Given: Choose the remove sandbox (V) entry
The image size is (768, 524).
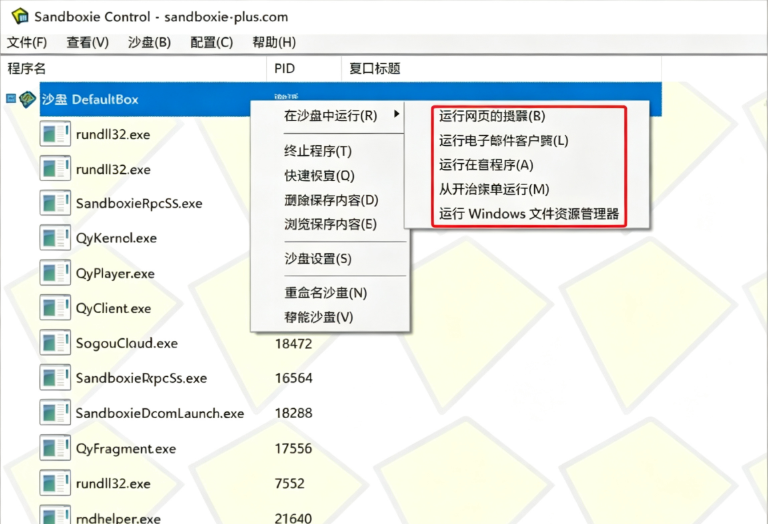Looking at the screenshot, I should pyautogui.click(x=319, y=317).
